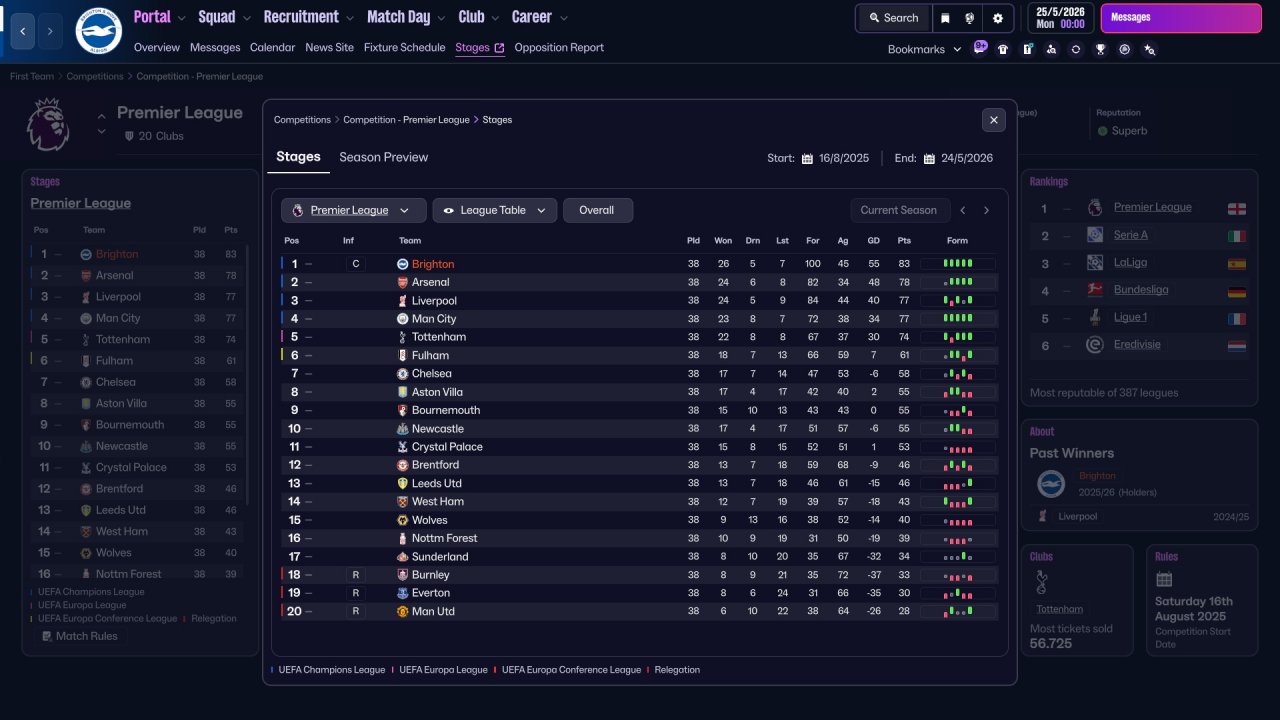
Task: Open the bookmark icon next to Search
Action: [946, 18]
